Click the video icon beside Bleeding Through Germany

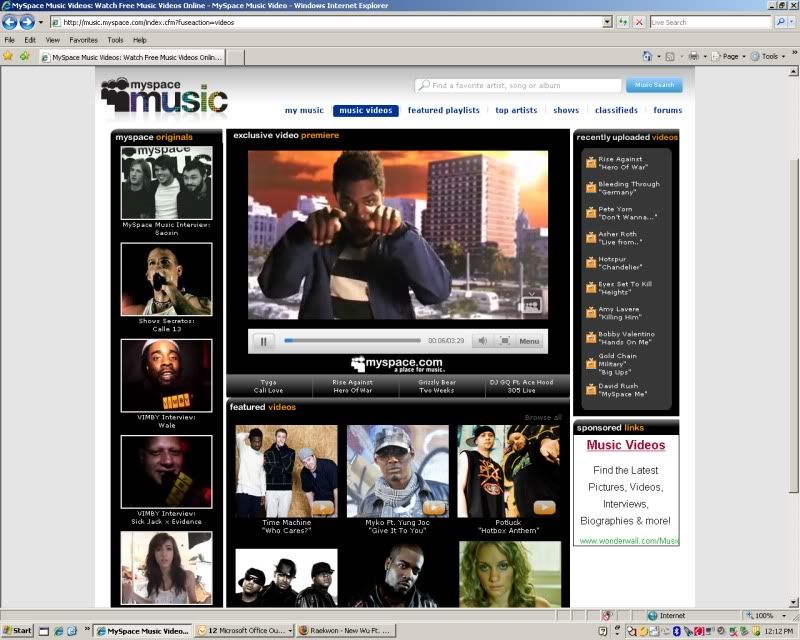[590, 188]
